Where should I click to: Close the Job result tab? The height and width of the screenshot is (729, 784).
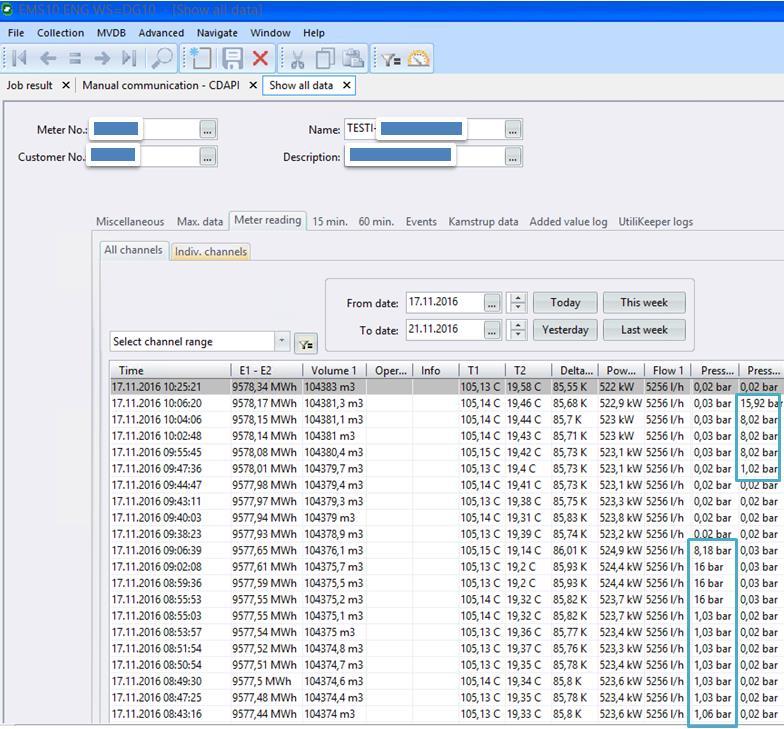[x=66, y=86]
